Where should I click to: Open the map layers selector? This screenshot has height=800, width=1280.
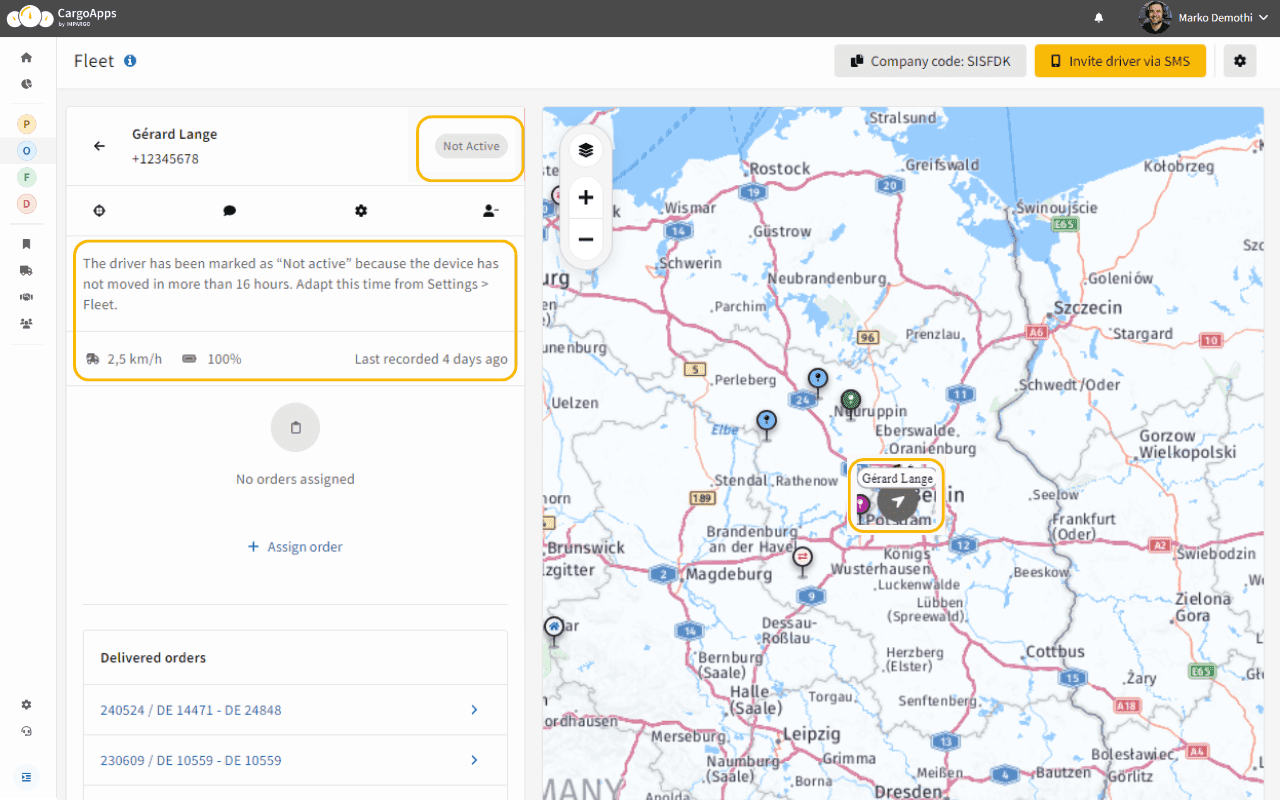[585, 149]
